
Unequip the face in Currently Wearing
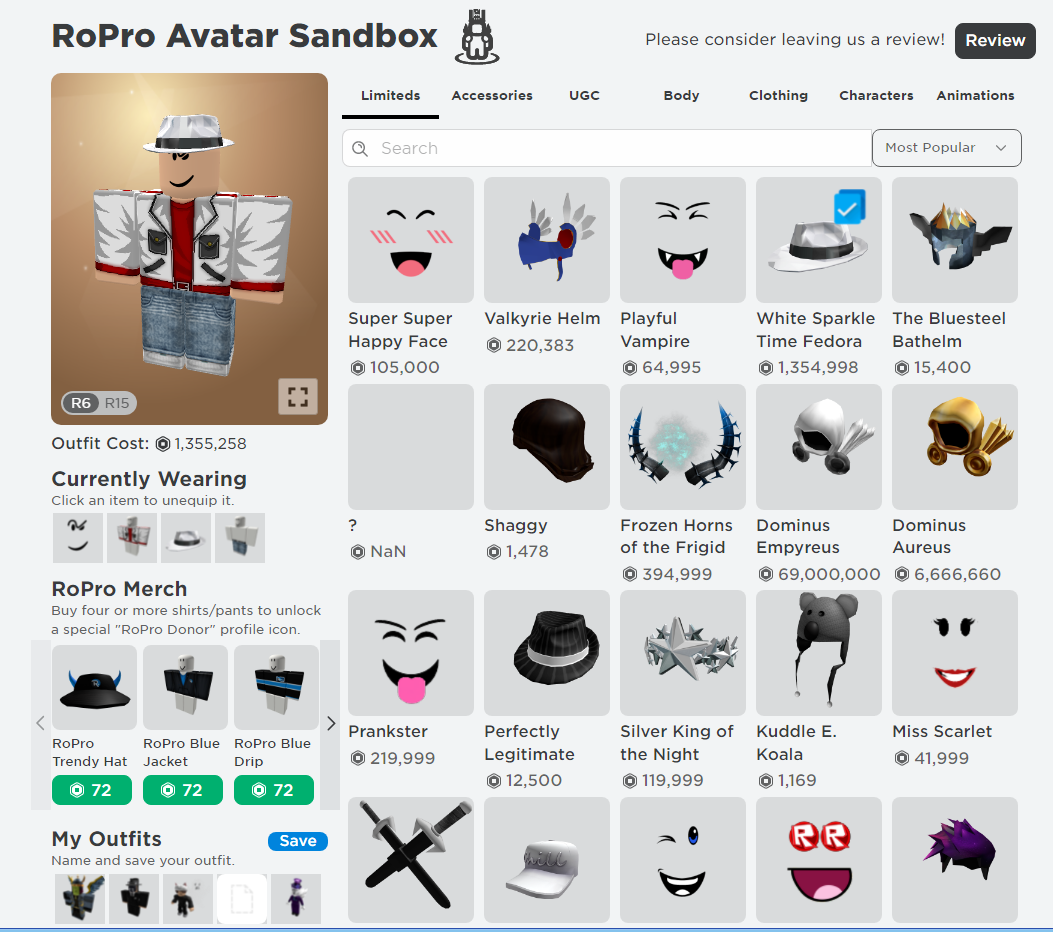pos(78,538)
